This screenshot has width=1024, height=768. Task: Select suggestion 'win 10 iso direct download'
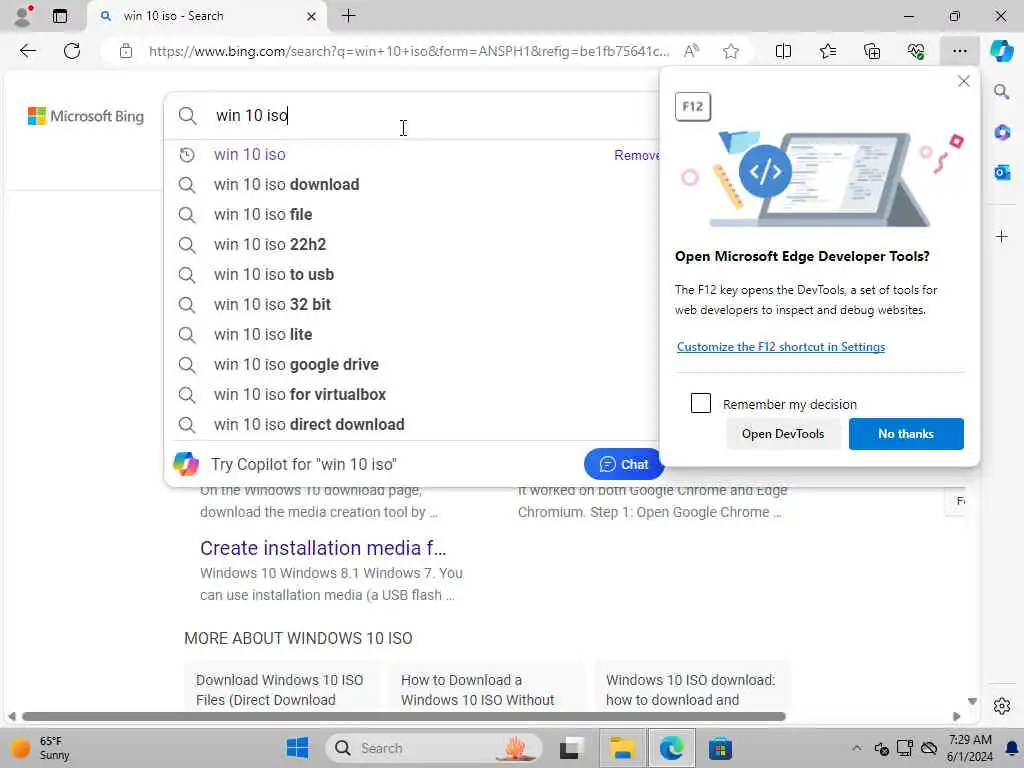tap(411, 425)
